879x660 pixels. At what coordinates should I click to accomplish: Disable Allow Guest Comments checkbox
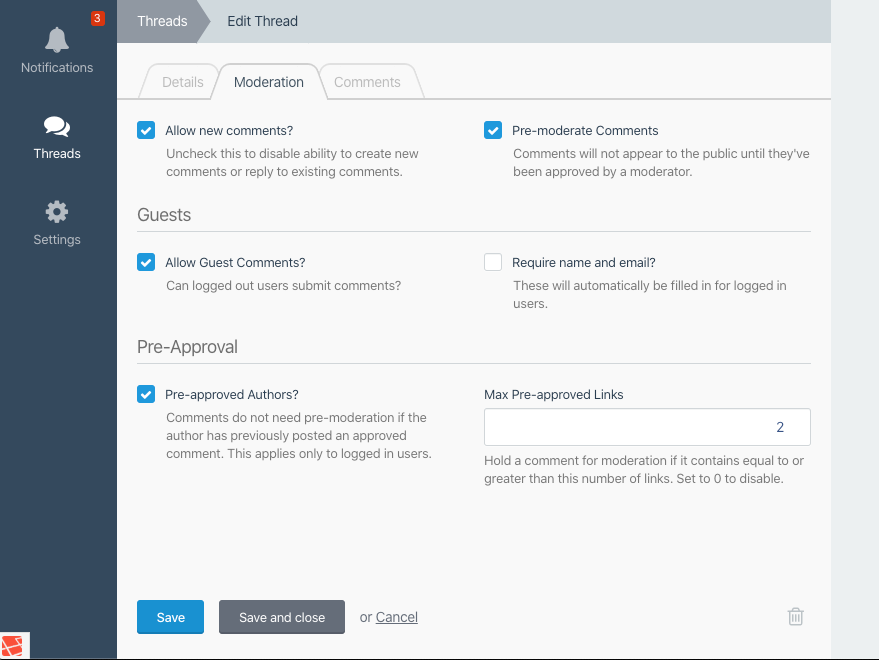pyautogui.click(x=146, y=262)
